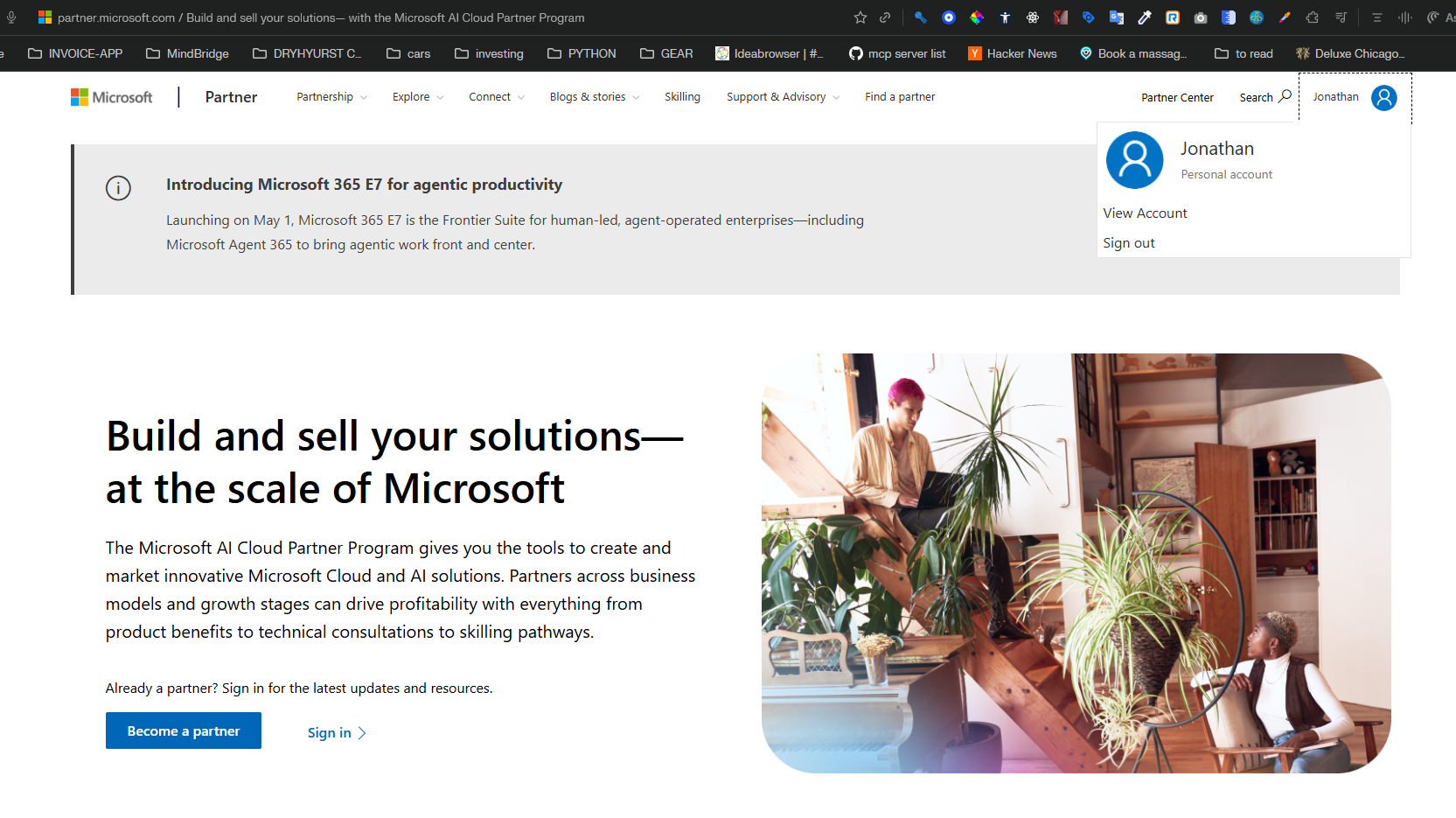Open the React atom extension icon
The height and width of the screenshot is (818, 1456).
(x=1033, y=17)
